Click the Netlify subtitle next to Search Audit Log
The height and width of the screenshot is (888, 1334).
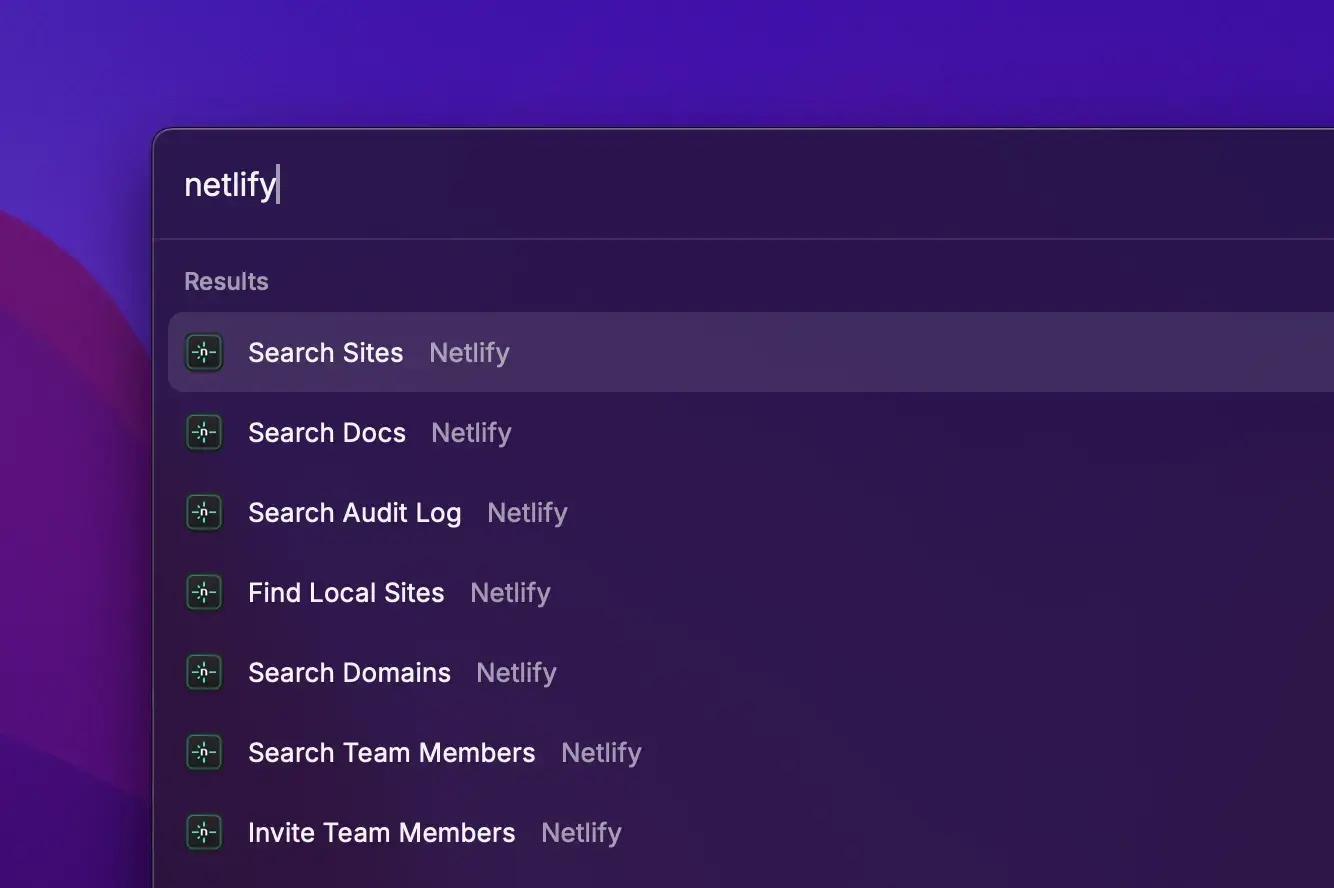(527, 513)
